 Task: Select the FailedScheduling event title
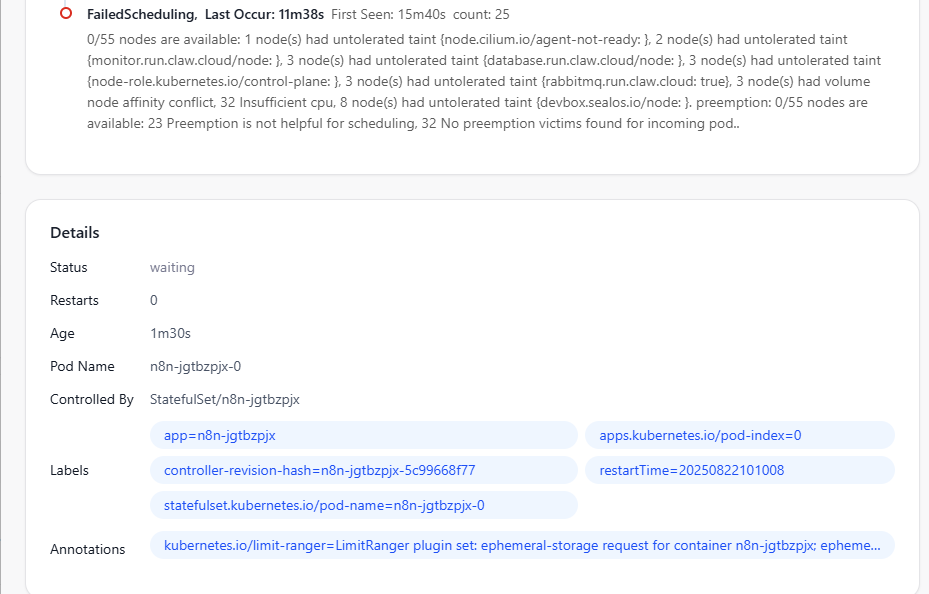coord(142,14)
